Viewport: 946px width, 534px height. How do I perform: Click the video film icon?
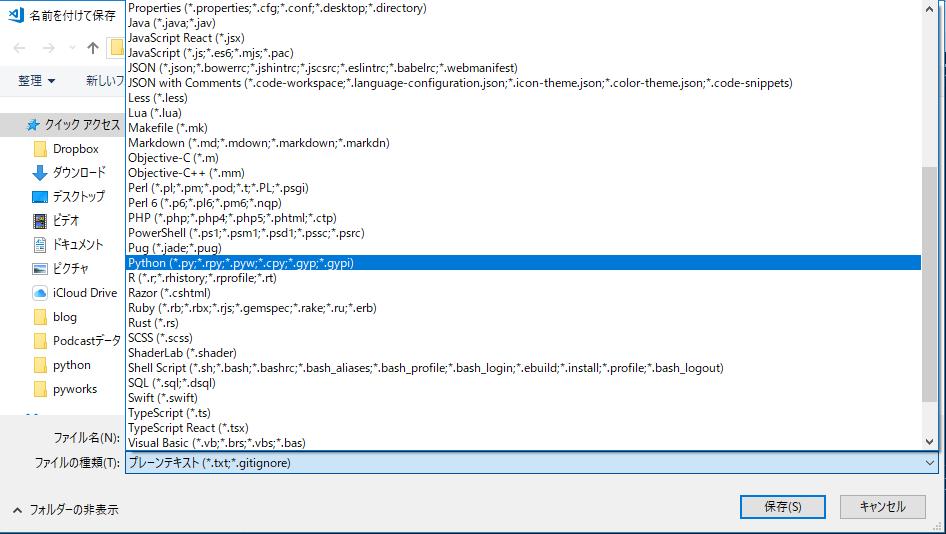click(40, 221)
